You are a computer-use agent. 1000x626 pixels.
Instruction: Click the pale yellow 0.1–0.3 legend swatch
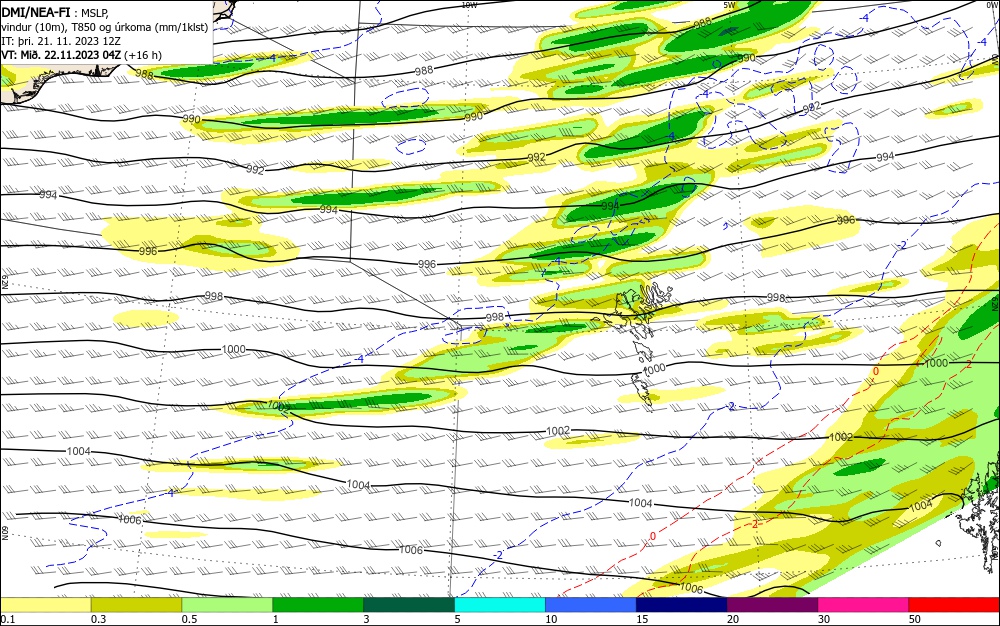[46, 605]
